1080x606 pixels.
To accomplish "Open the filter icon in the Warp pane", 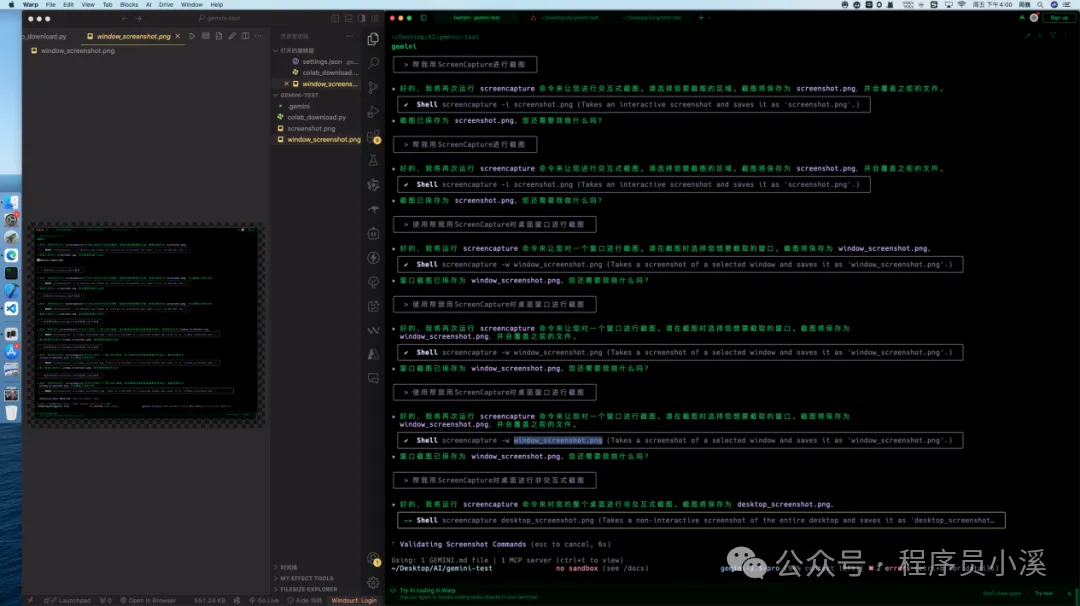I will [1052, 35].
